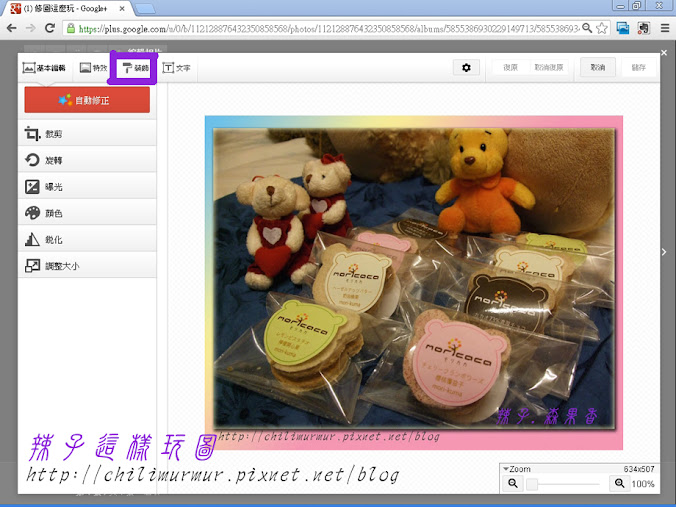676x507 pixels.
Task: Open the 曝光 exposure tool
Action: point(87,187)
